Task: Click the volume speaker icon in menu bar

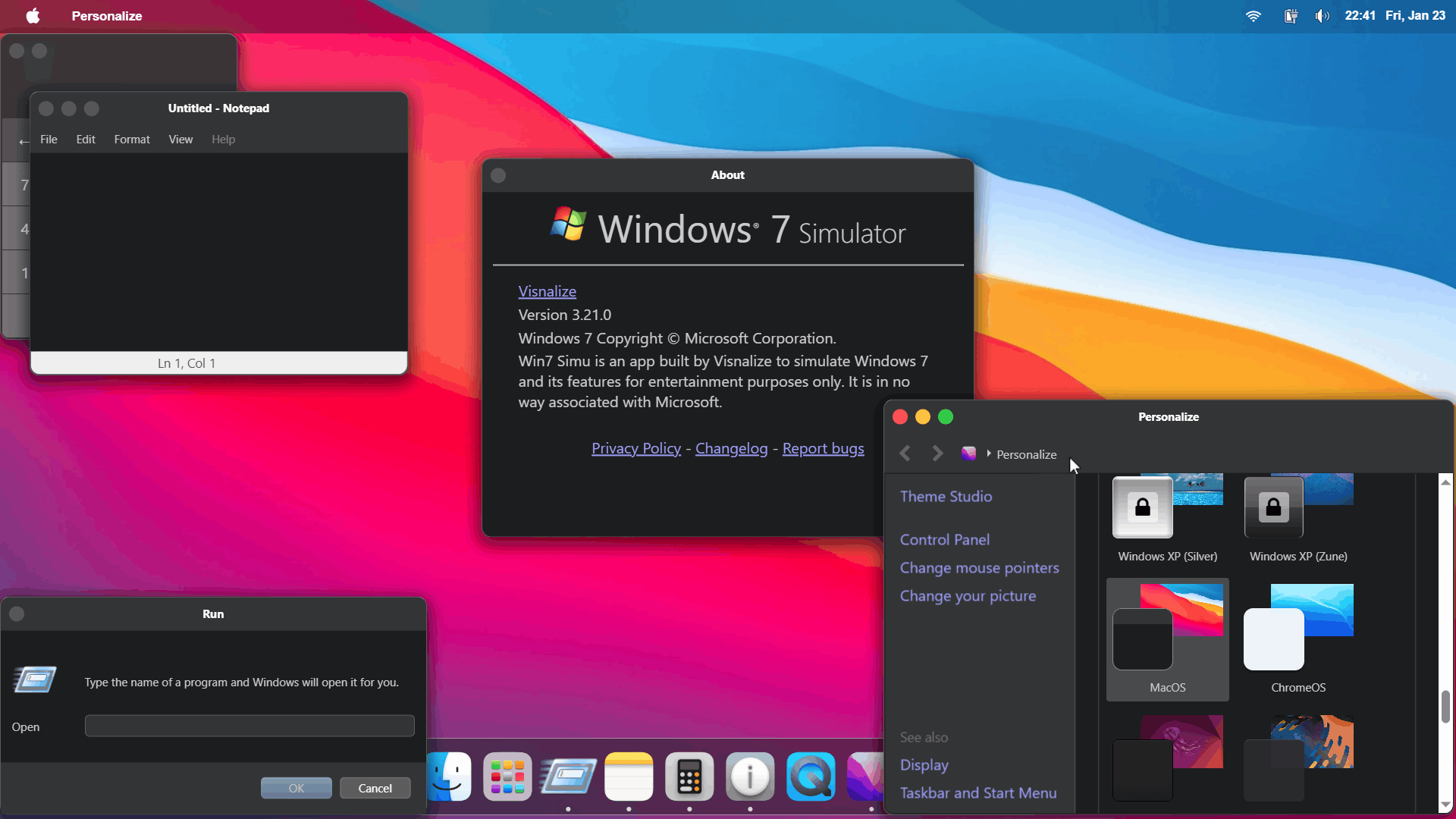Action: 1322,16
